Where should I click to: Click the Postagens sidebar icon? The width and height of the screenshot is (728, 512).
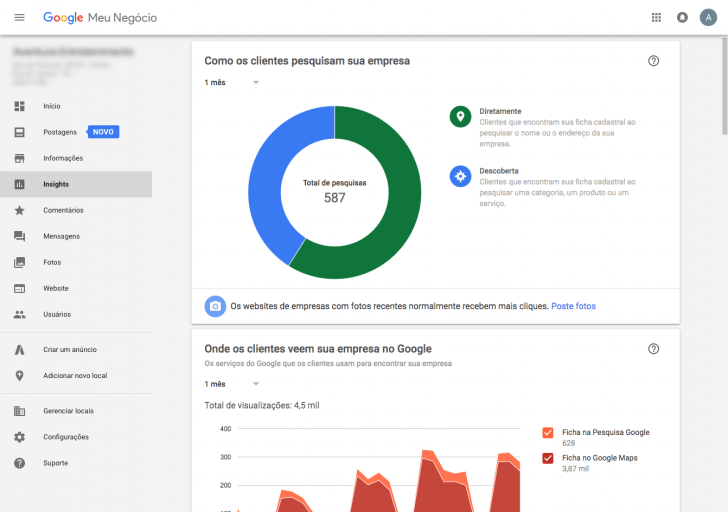(x=20, y=132)
